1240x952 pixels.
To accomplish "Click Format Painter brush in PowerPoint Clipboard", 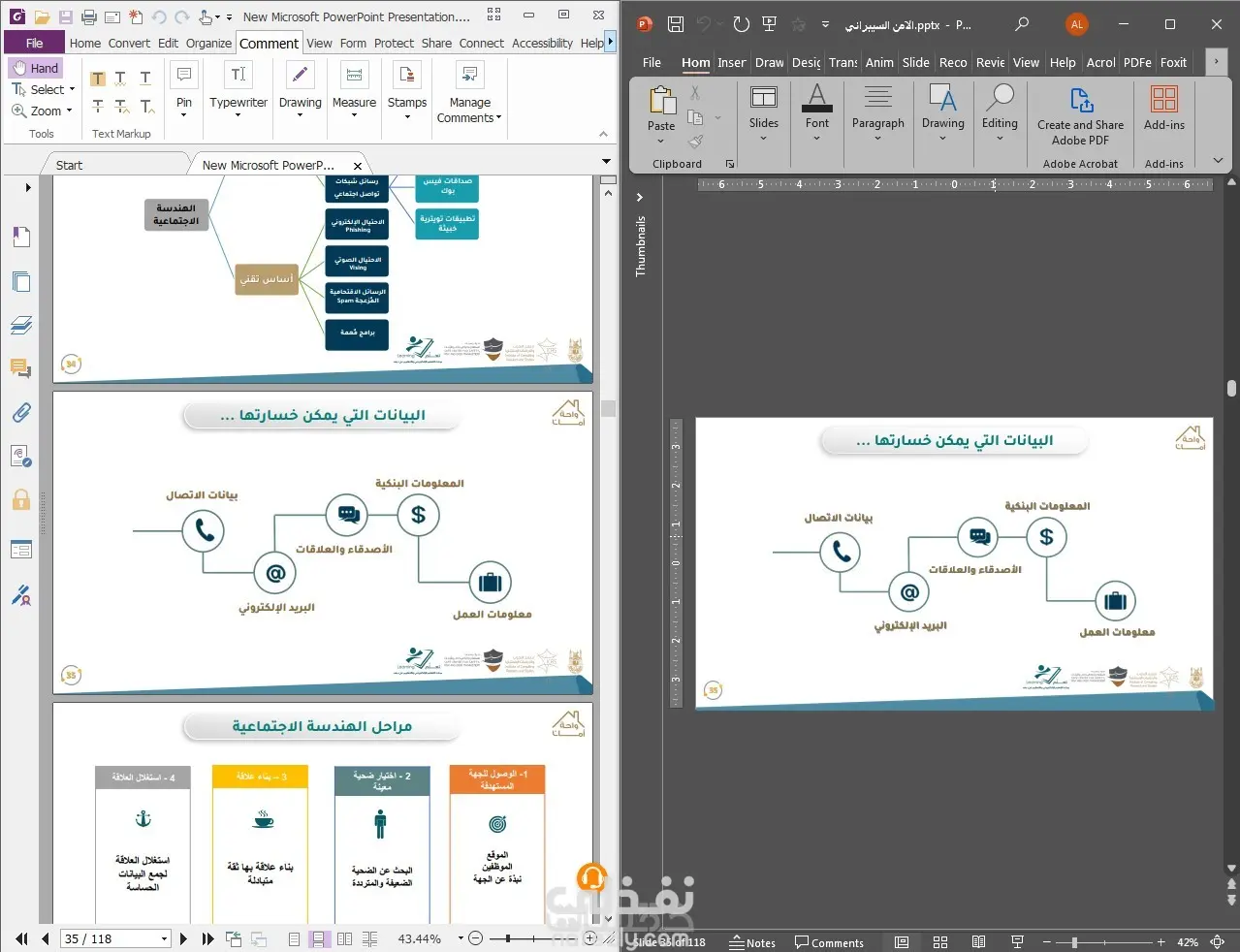I will coord(695,142).
